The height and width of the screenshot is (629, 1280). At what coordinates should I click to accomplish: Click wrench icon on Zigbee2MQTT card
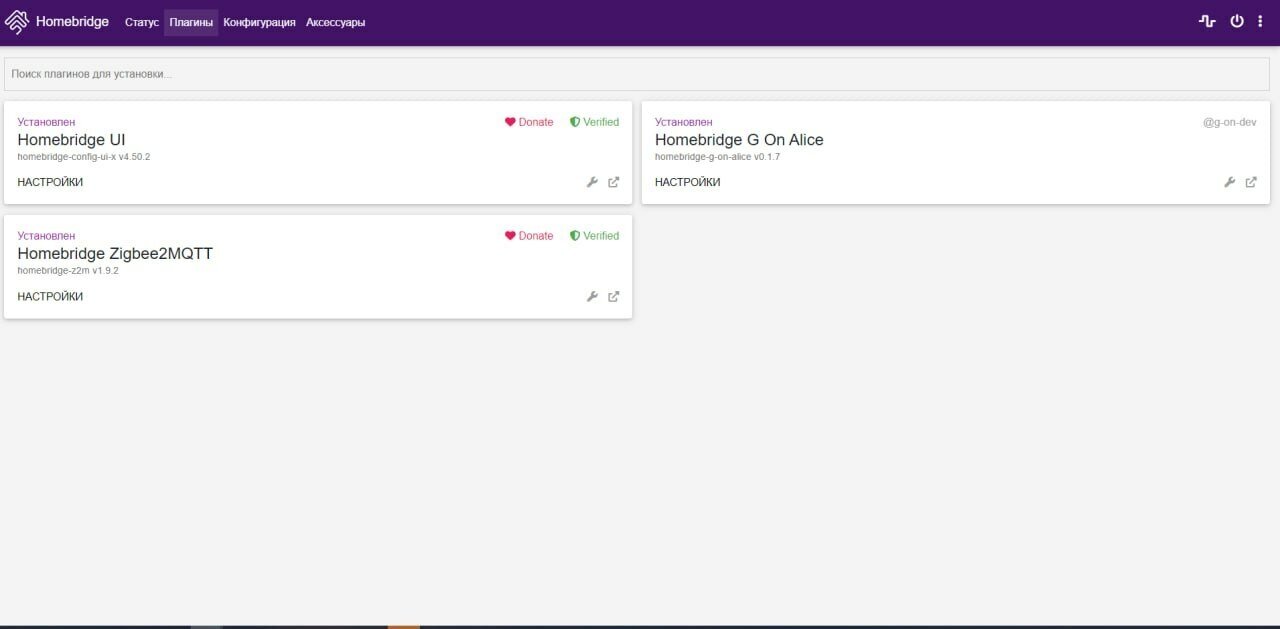tap(592, 296)
